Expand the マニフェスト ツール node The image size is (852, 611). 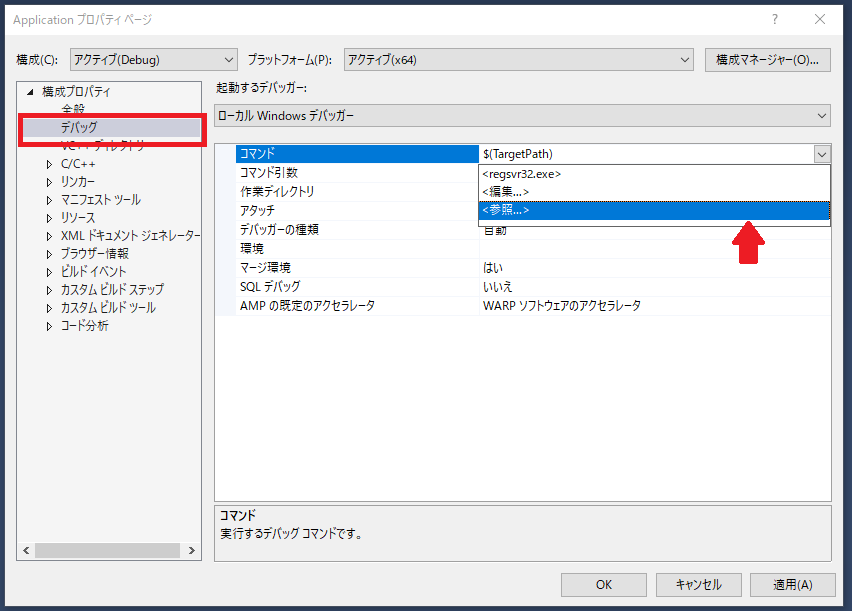(x=50, y=200)
